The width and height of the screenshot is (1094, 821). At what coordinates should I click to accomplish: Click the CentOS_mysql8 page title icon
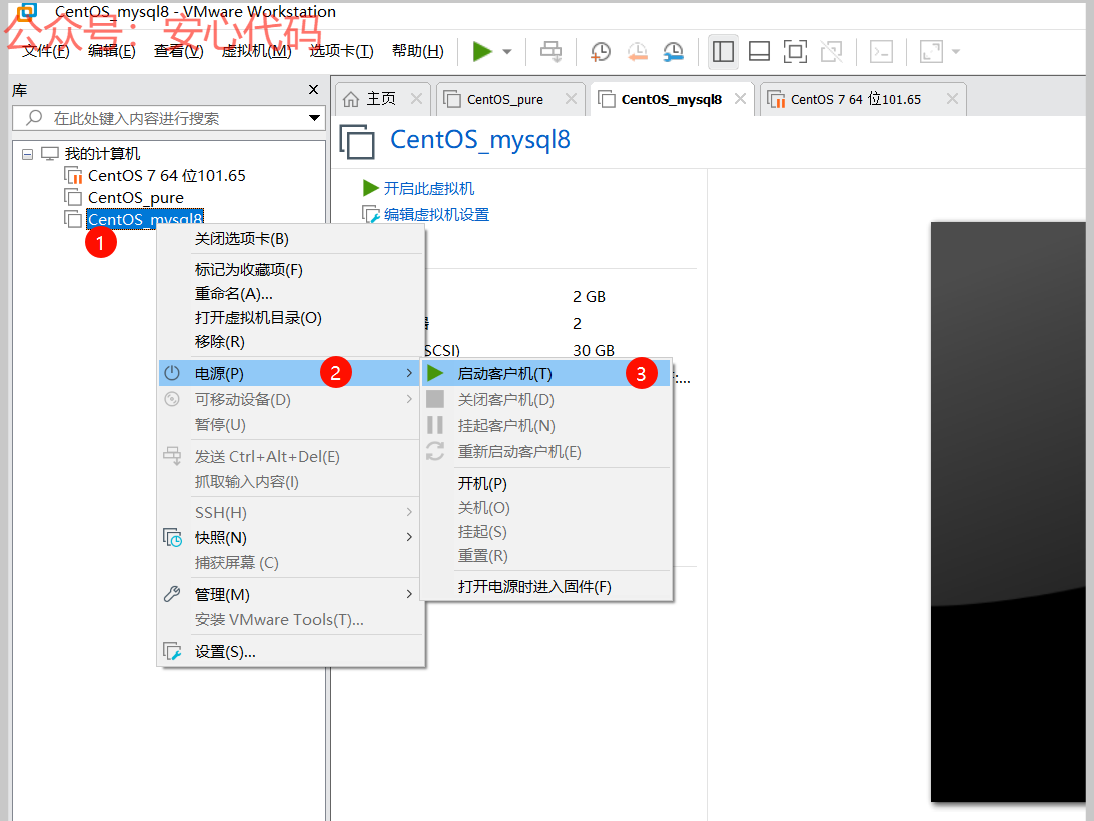point(357,140)
